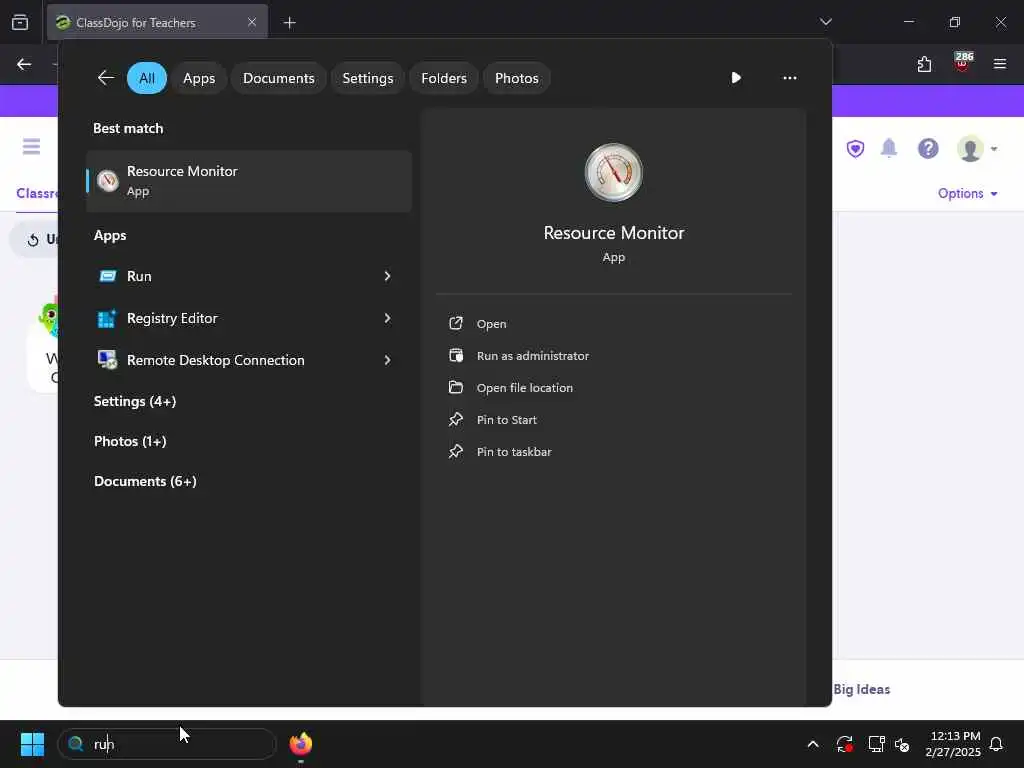Image resolution: width=1024 pixels, height=768 pixels.
Task: Choose Open file location
Action: 524,387
